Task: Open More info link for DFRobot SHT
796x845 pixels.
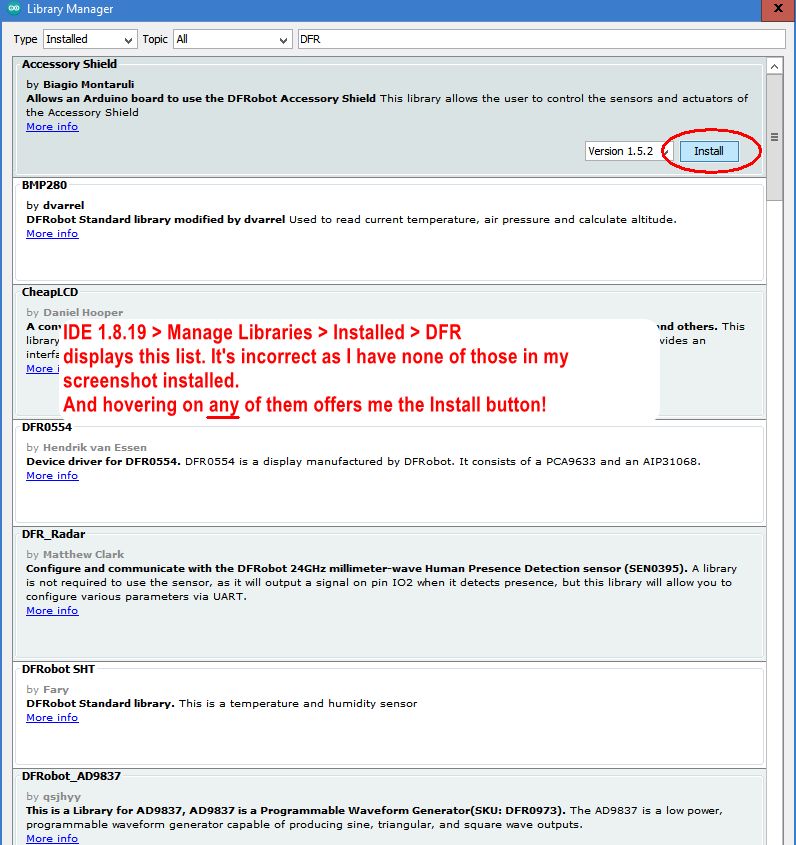Action: [x=52, y=718]
